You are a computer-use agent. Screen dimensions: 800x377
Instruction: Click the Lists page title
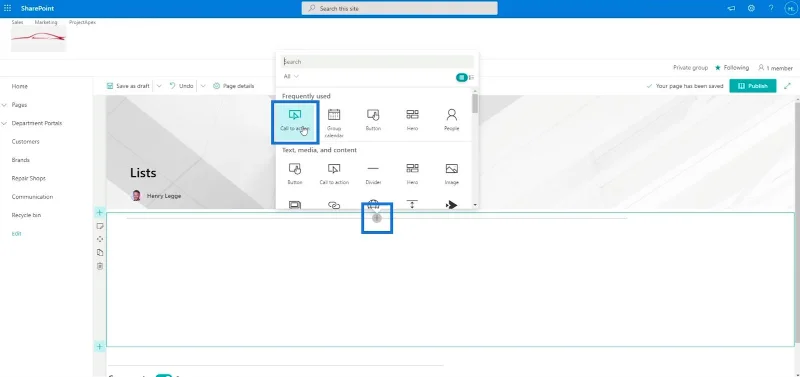[143, 173]
